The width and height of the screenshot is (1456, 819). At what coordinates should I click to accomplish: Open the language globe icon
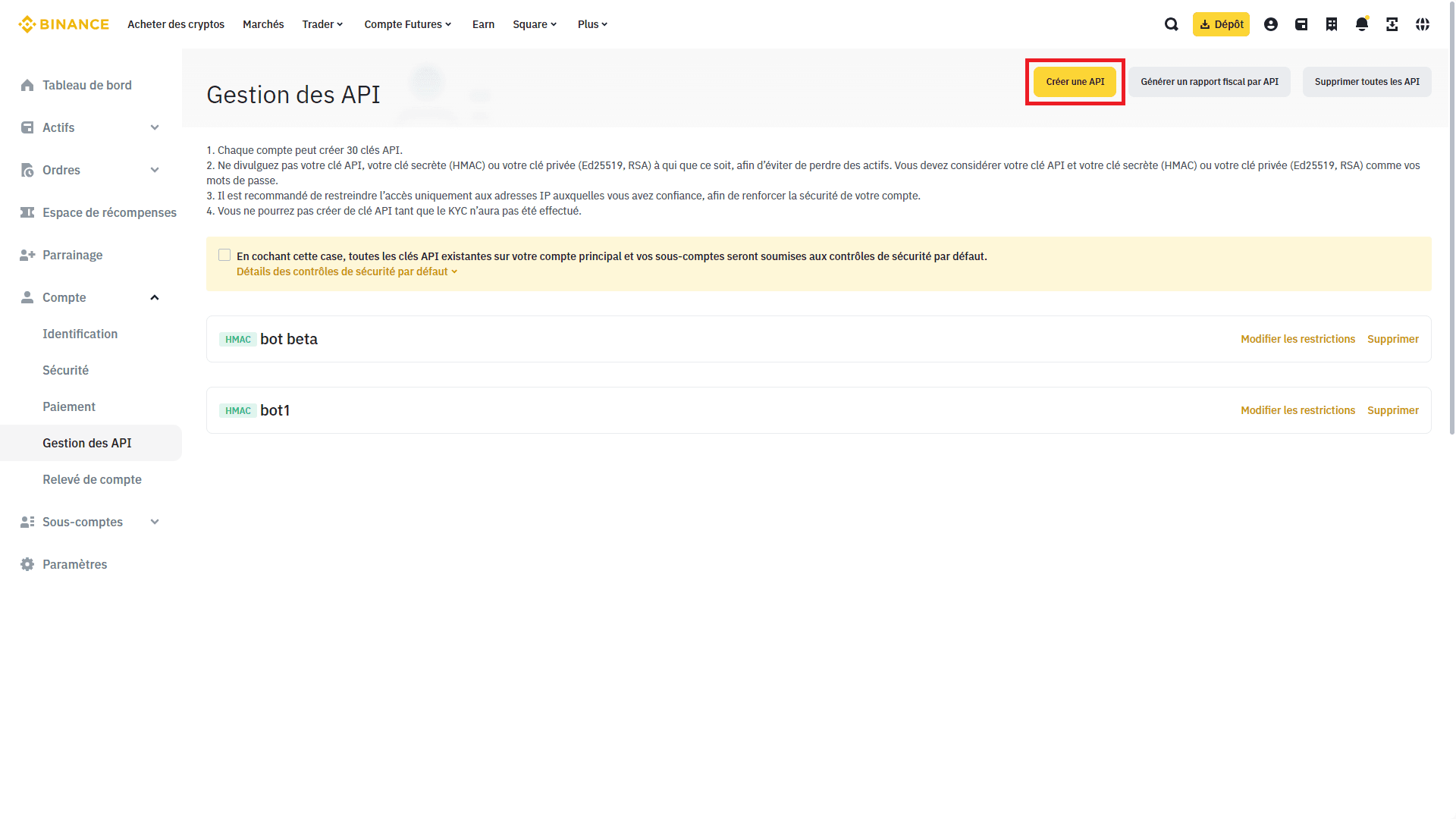pos(1423,24)
